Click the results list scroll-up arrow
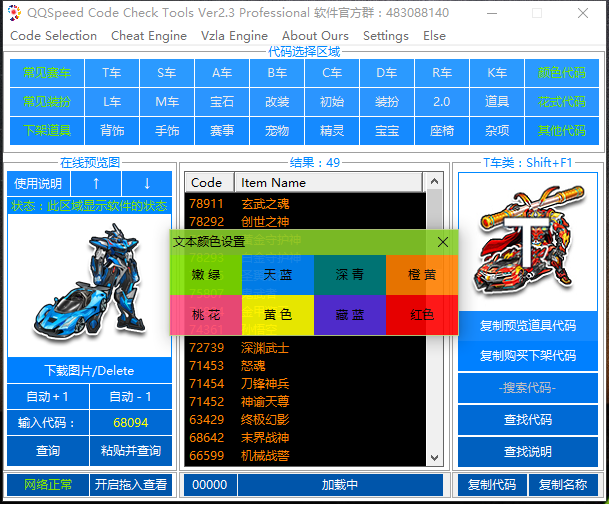Image resolution: width=609 pixels, height=508 pixels. [x=435, y=181]
